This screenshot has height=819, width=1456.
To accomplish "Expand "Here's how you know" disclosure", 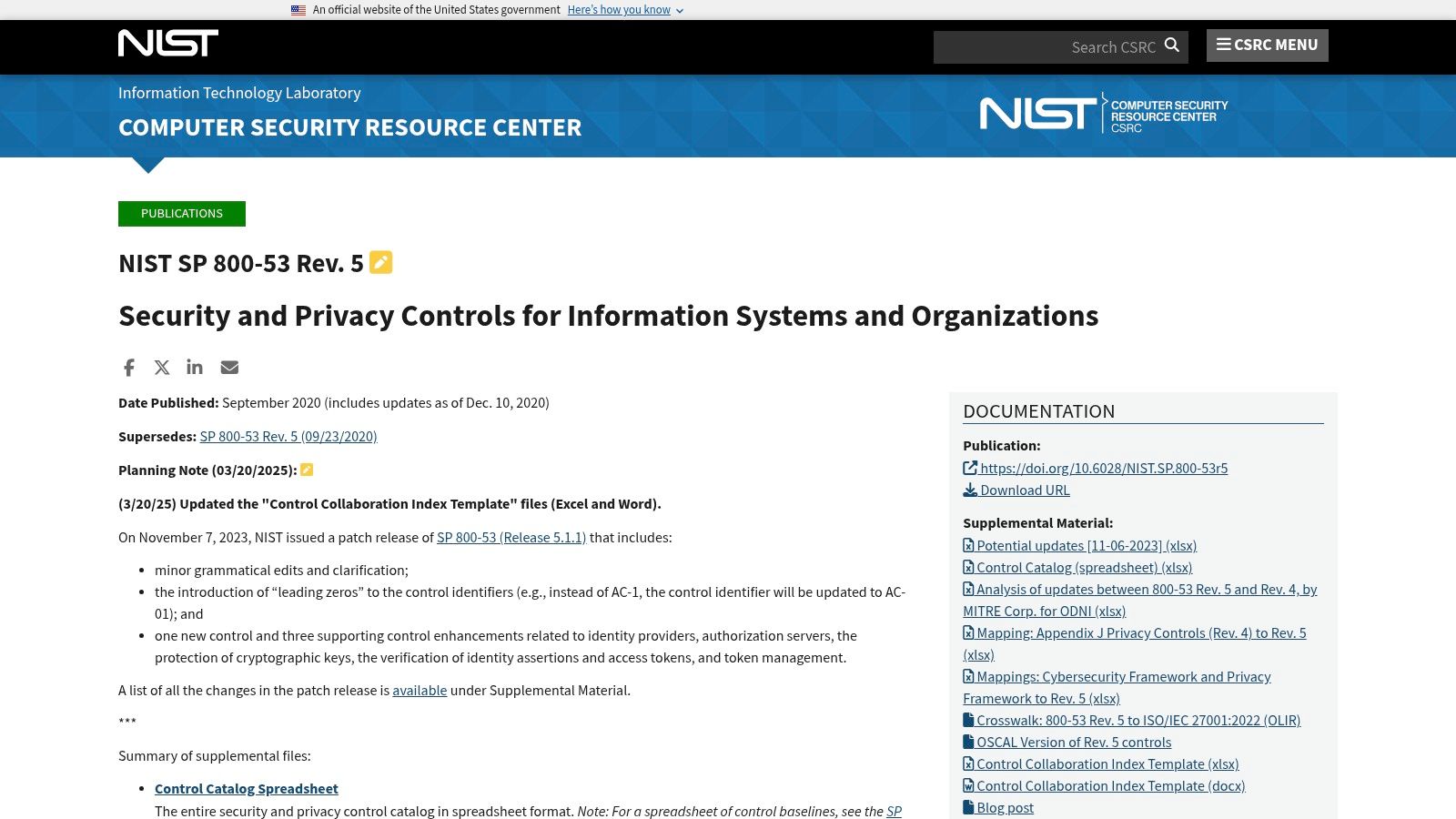I will [x=625, y=10].
